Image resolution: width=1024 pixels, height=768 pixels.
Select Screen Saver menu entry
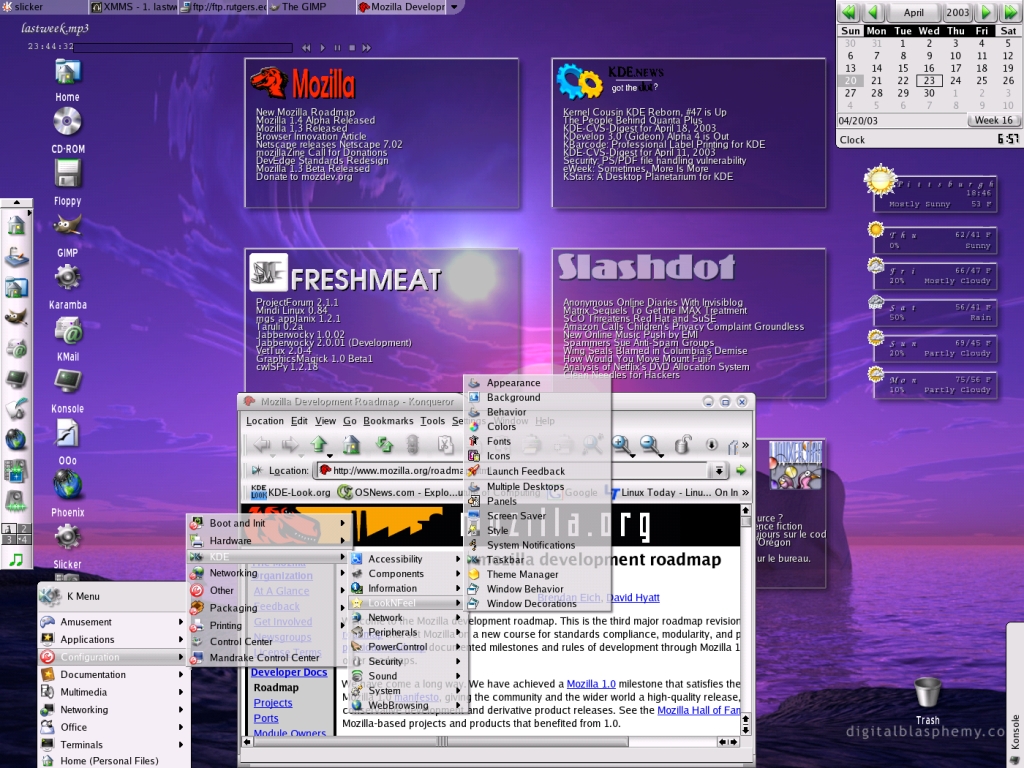click(x=537, y=516)
